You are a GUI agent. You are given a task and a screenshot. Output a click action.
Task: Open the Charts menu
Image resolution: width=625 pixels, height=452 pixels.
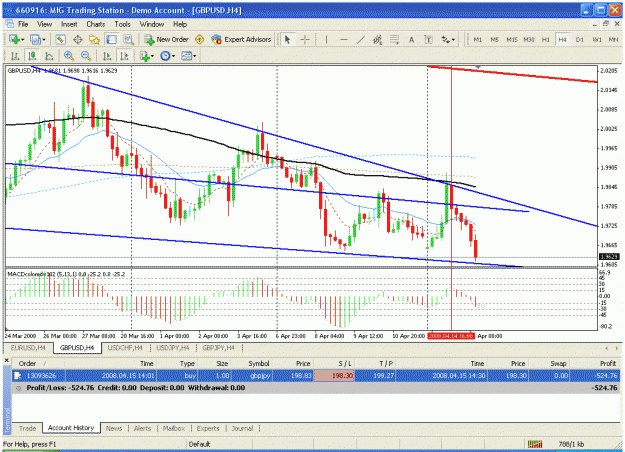(x=96, y=24)
